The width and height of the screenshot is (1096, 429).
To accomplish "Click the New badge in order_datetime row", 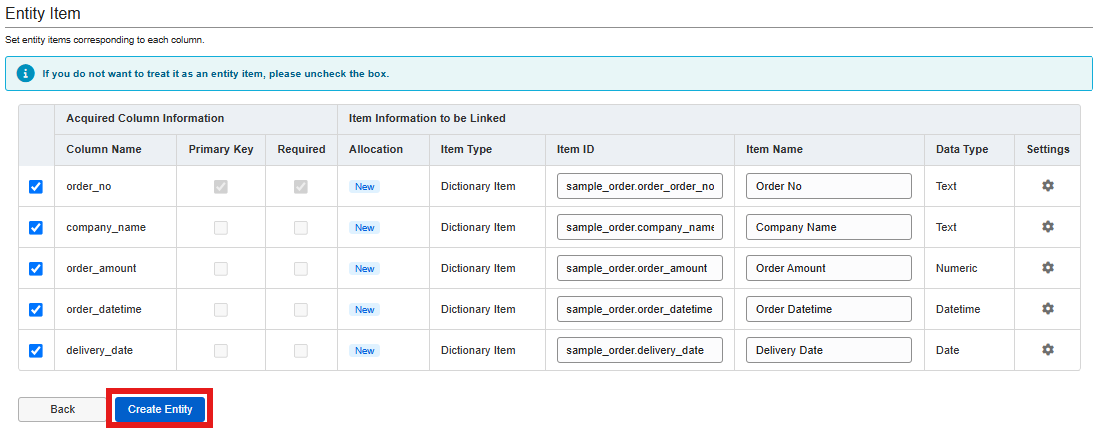I will click(364, 310).
